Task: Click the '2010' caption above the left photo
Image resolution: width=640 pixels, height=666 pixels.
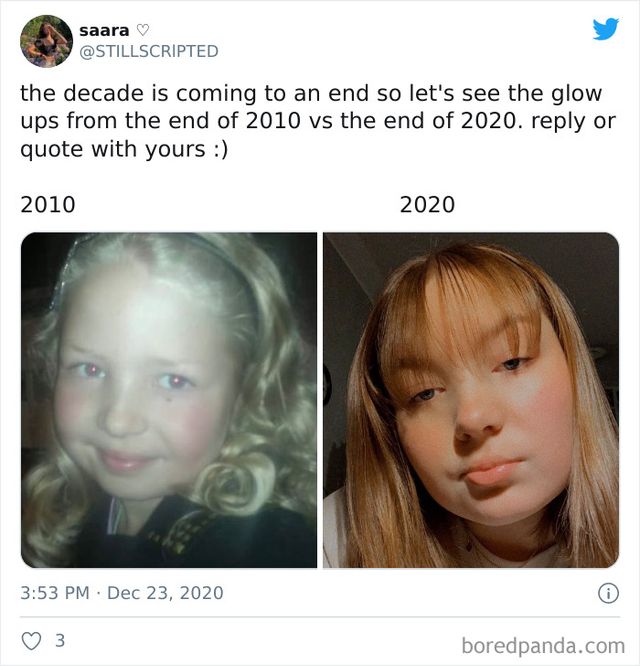Action: coord(47,205)
